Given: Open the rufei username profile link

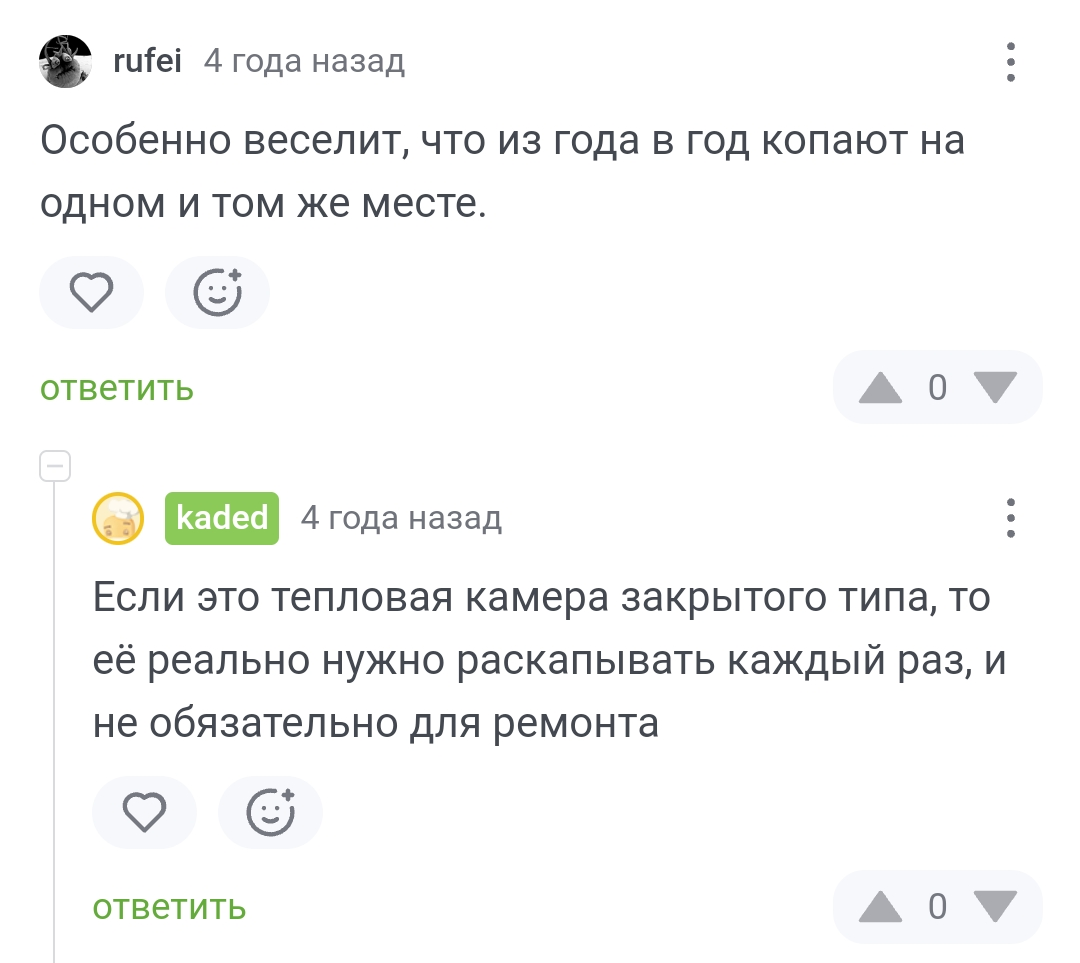Looking at the screenshot, I should [147, 62].
